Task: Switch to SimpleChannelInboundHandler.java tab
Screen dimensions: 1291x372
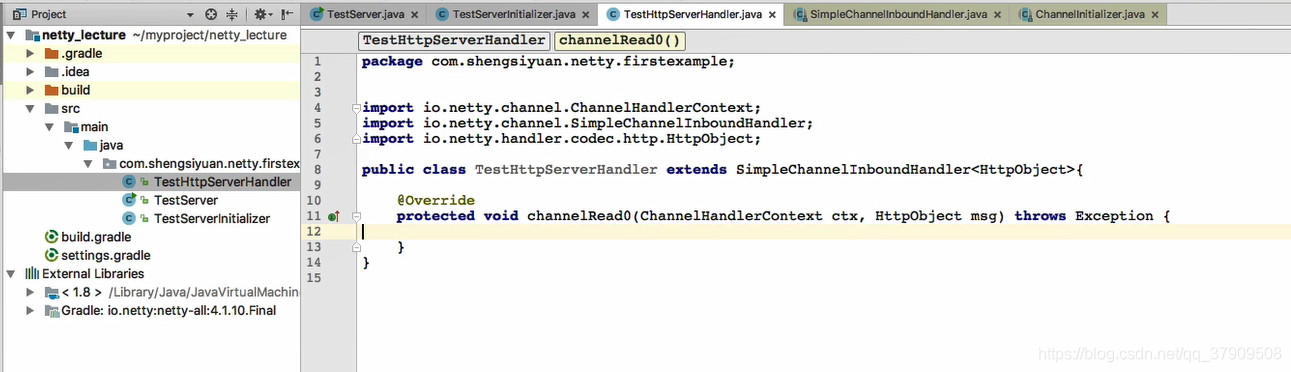Action: (898, 15)
